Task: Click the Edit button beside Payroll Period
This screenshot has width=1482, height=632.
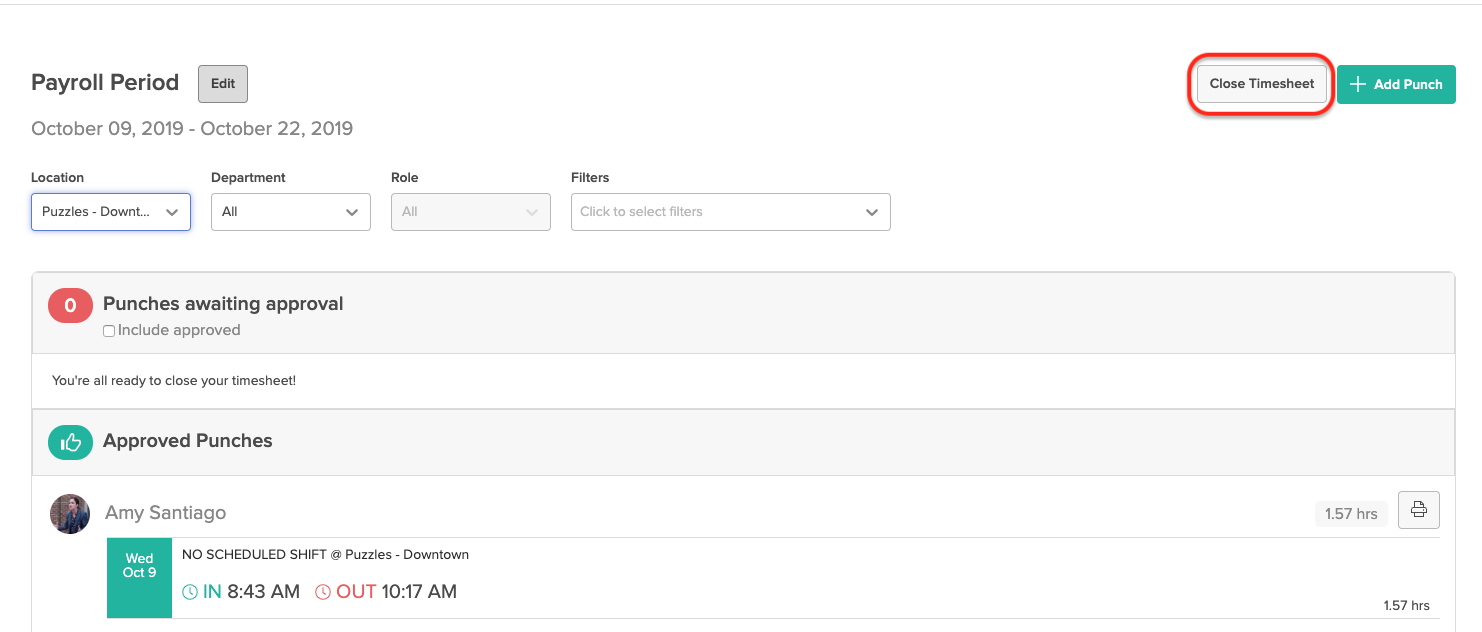Action: pos(222,84)
